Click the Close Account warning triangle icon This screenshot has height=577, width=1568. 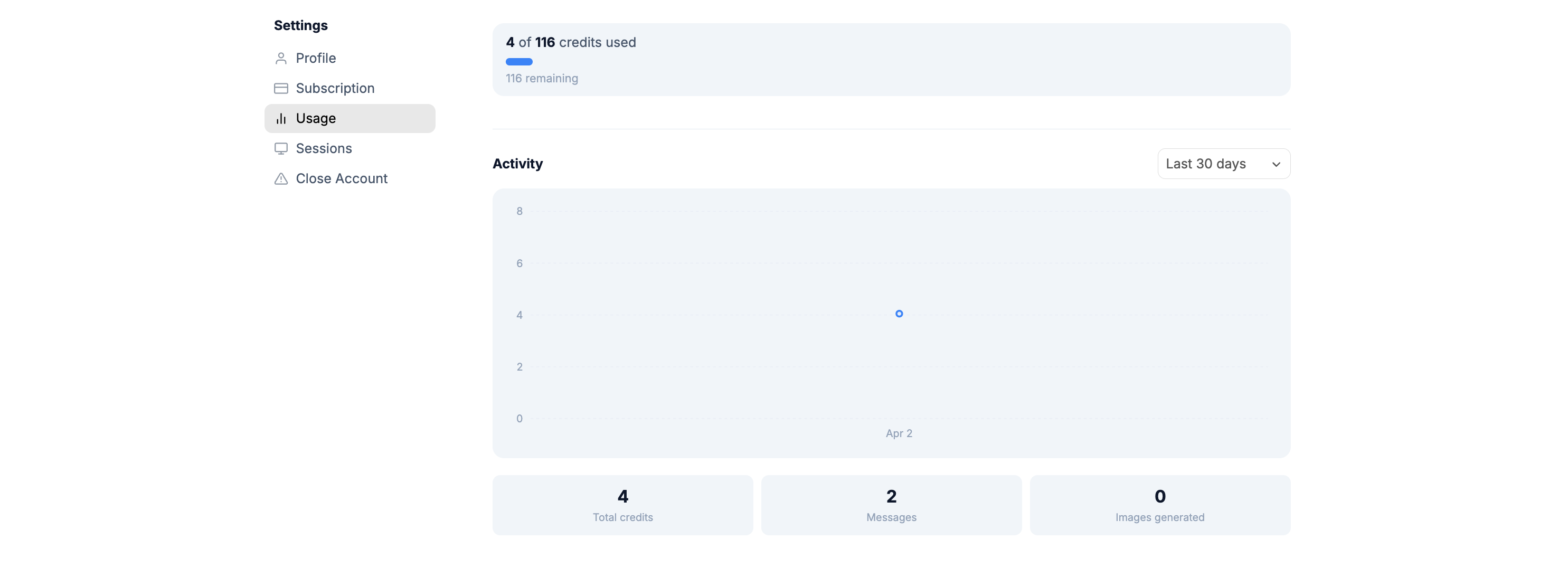pos(281,178)
